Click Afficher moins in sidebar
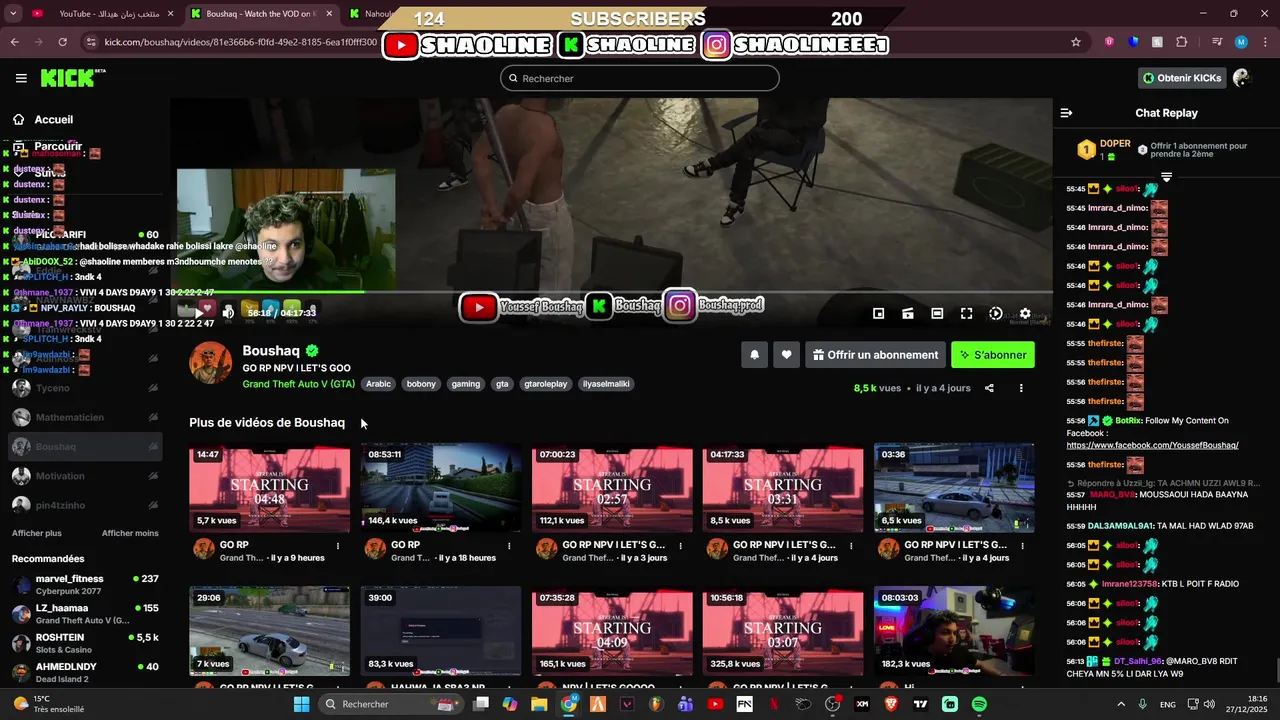 (130, 533)
